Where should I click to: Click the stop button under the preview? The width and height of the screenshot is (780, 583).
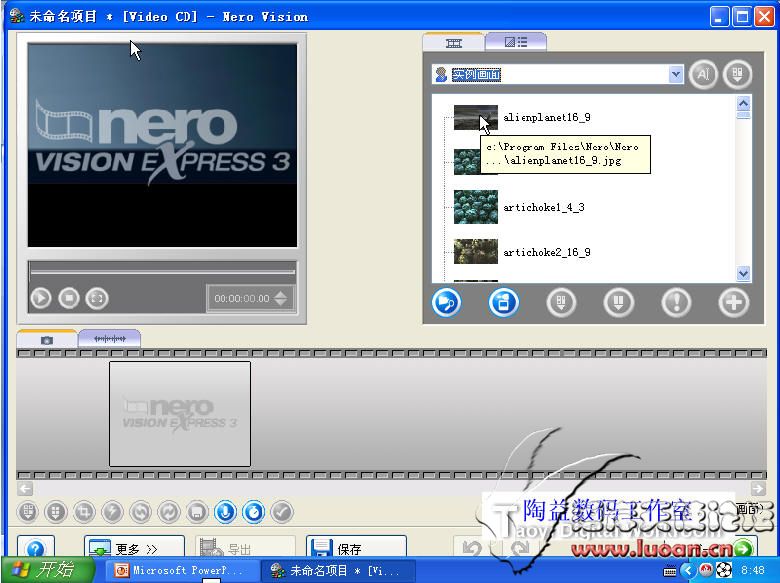pyautogui.click(x=69, y=298)
